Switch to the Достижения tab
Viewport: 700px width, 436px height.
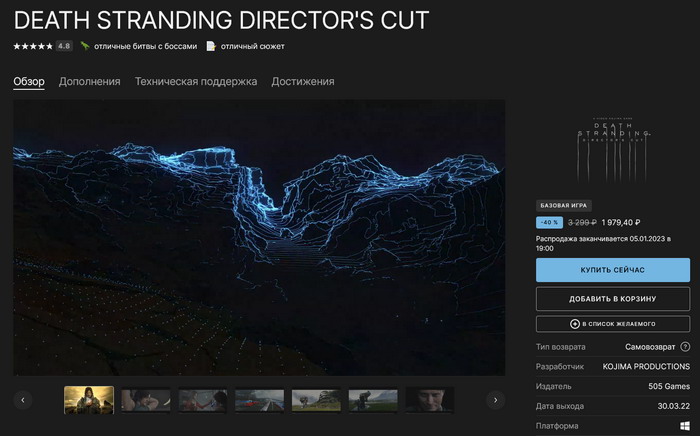tap(303, 82)
